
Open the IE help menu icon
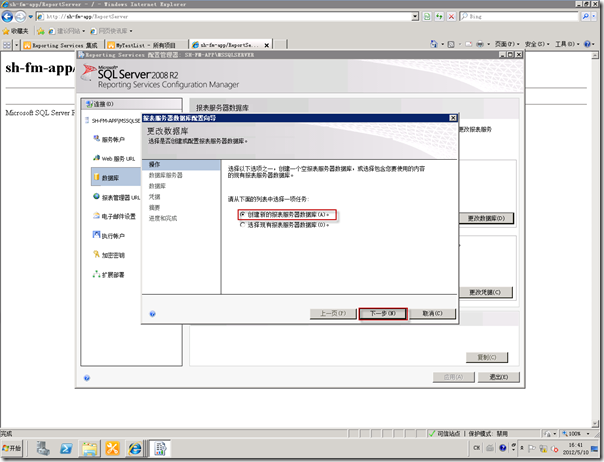(x=587, y=44)
